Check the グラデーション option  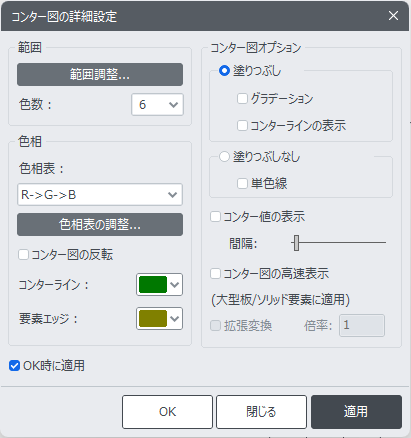click(242, 98)
